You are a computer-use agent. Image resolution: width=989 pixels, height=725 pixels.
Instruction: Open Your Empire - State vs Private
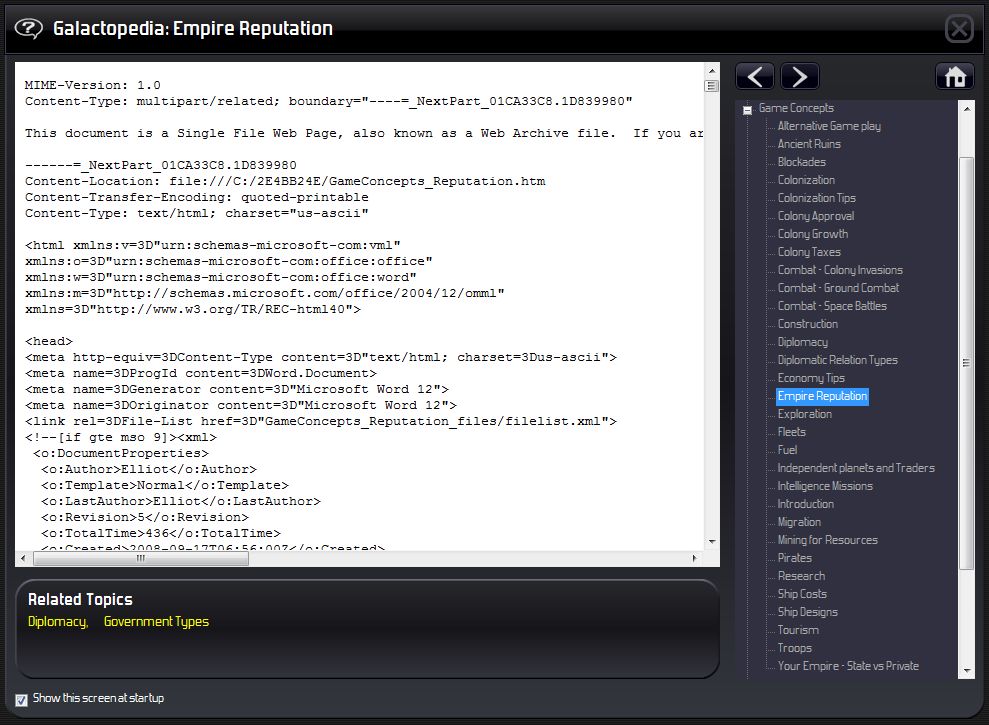(x=848, y=666)
